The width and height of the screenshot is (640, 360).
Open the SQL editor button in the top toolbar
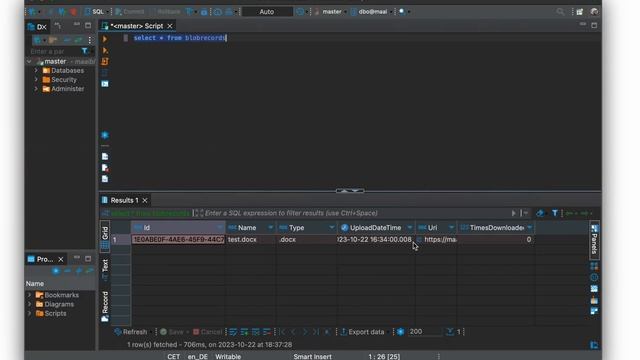95,12
